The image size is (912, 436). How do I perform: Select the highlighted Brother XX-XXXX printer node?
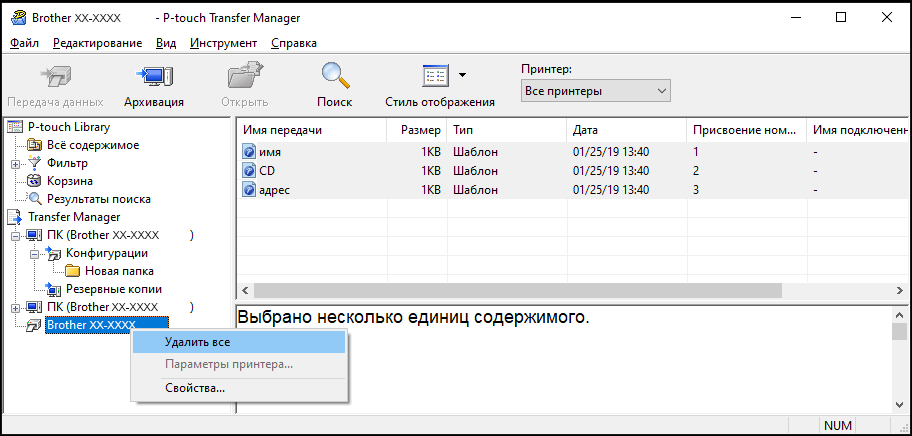[x=107, y=325]
